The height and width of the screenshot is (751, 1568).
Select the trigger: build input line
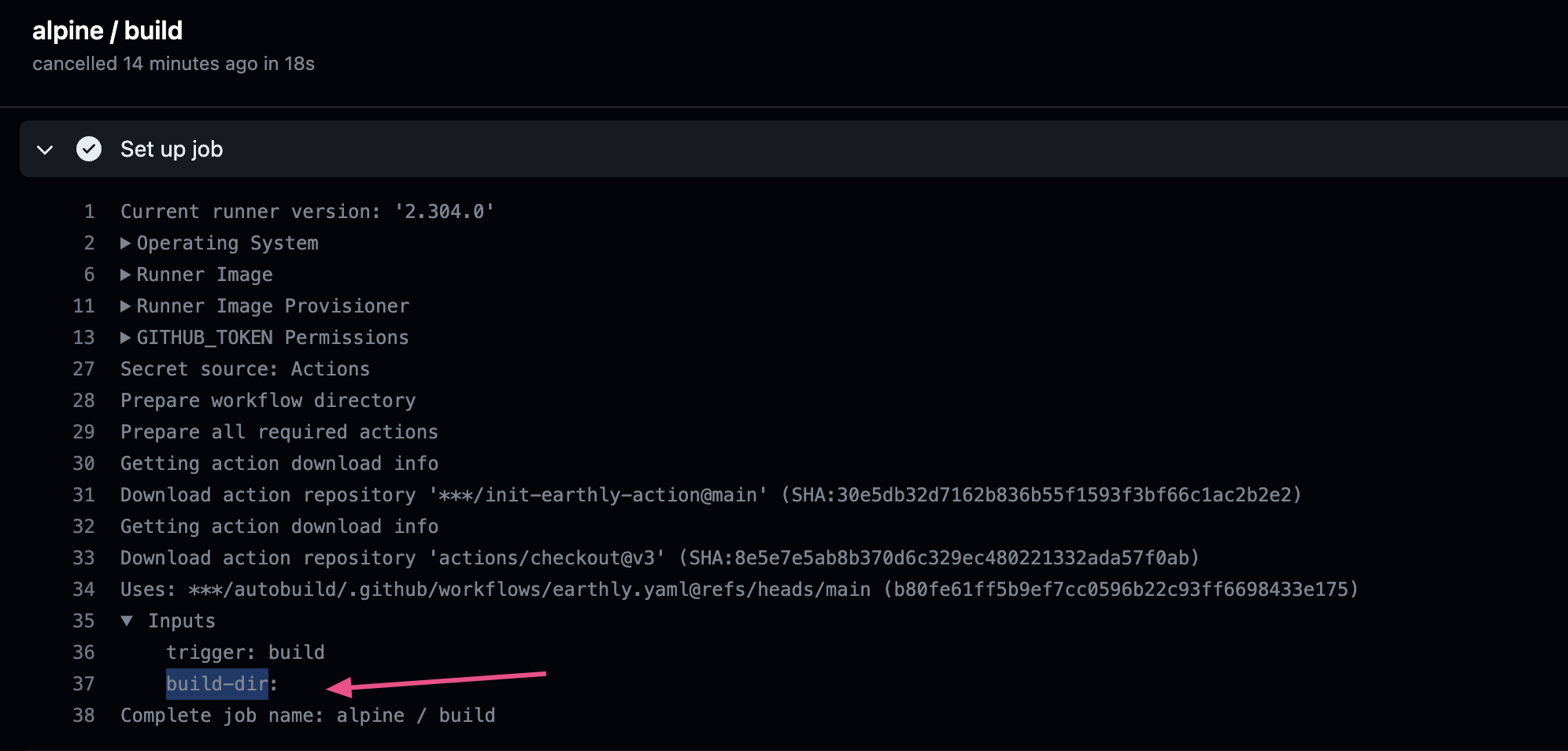[x=246, y=652]
